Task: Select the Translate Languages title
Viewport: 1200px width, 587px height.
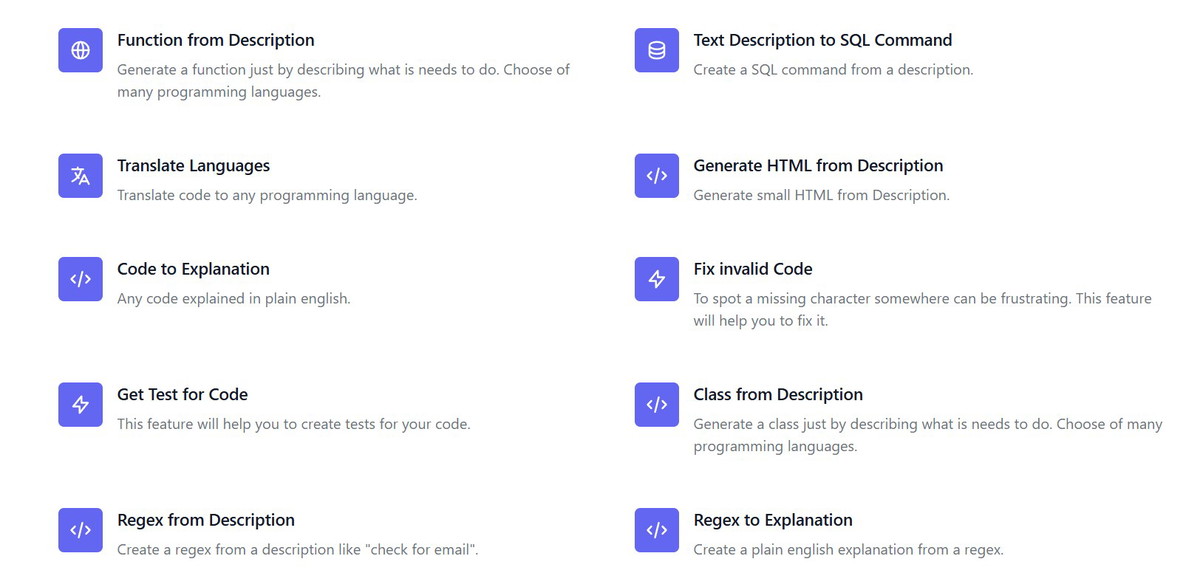Action: pos(193,165)
